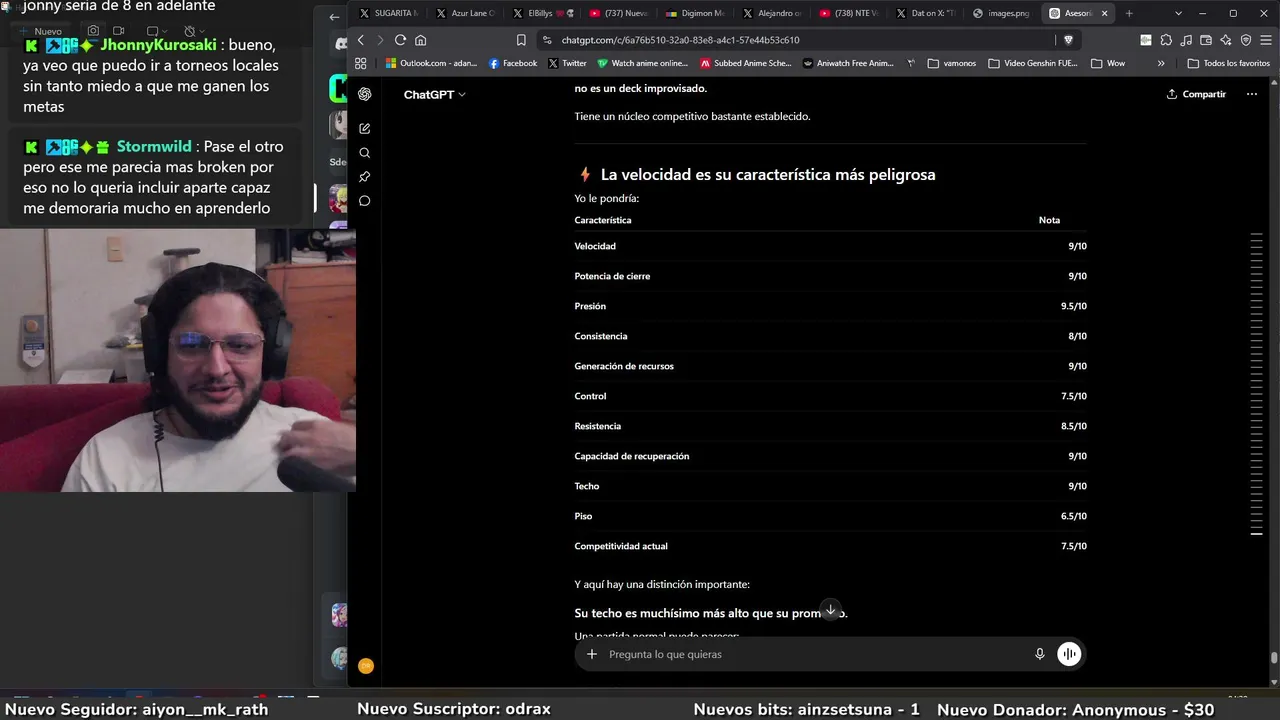
Task: Open the three-dot conversation options menu
Action: tap(1252, 94)
